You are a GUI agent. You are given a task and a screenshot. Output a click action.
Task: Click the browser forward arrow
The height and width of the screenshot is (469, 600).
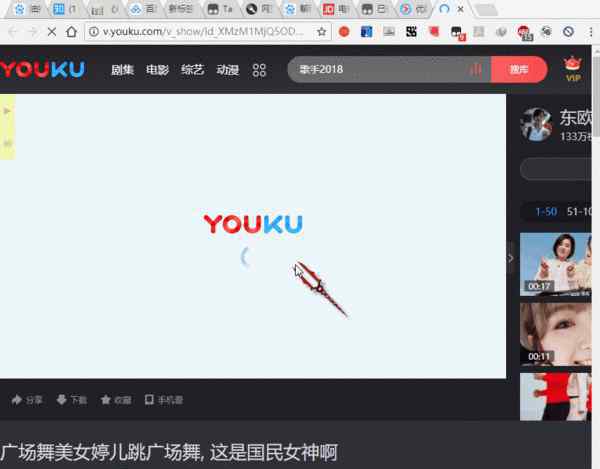32,32
